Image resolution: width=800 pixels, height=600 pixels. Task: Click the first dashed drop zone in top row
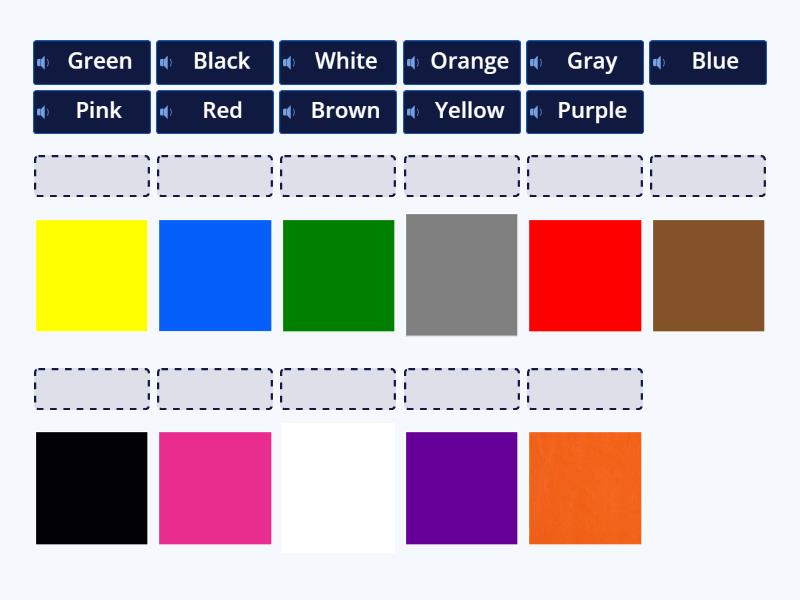(91, 175)
